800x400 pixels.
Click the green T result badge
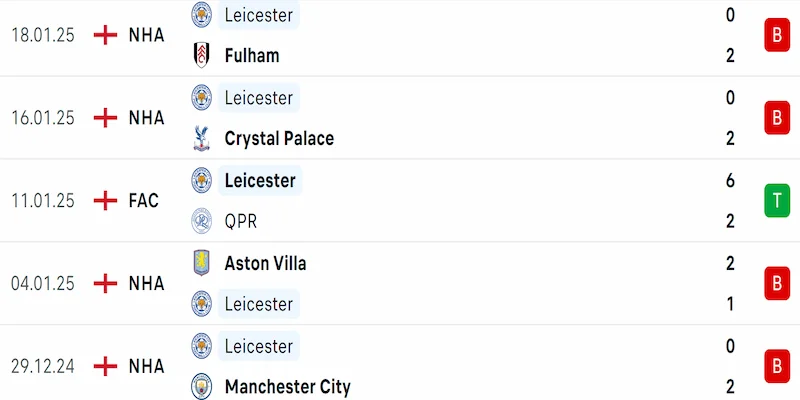click(x=775, y=201)
